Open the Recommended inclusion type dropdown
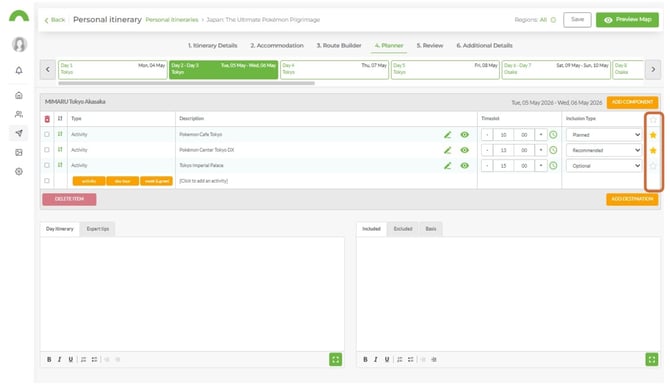Image resolution: width=670 pixels, height=389 pixels. coord(604,150)
